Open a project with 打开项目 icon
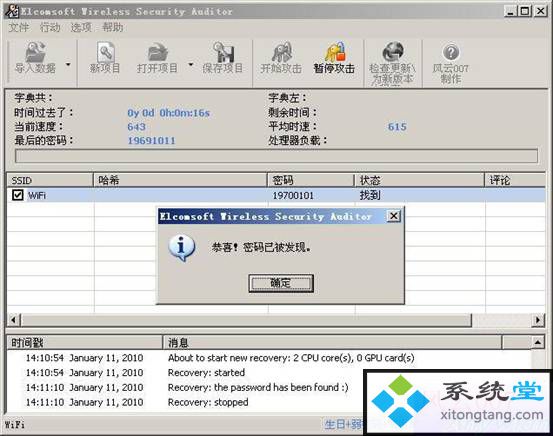This screenshot has height=436, width=553. 157,58
